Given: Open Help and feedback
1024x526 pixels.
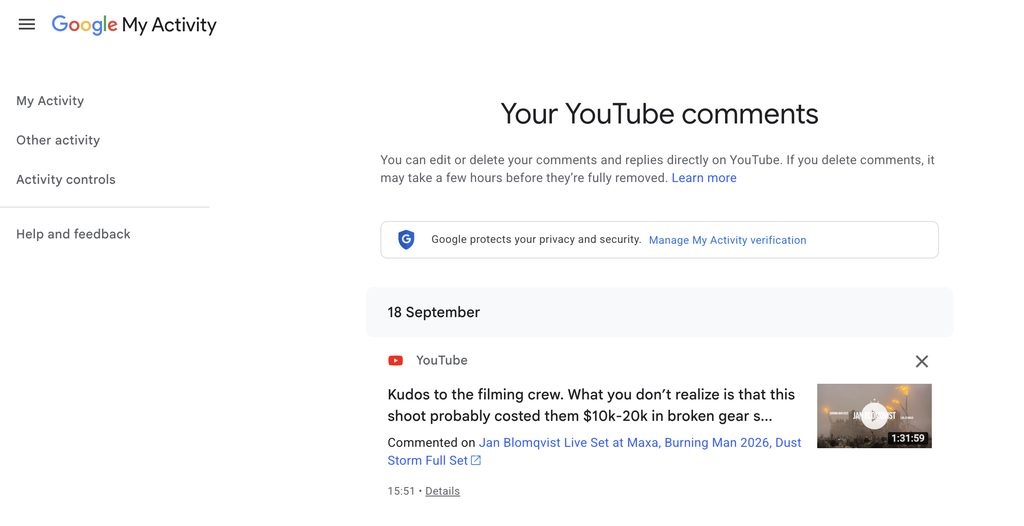Looking at the screenshot, I should coord(73,234).
